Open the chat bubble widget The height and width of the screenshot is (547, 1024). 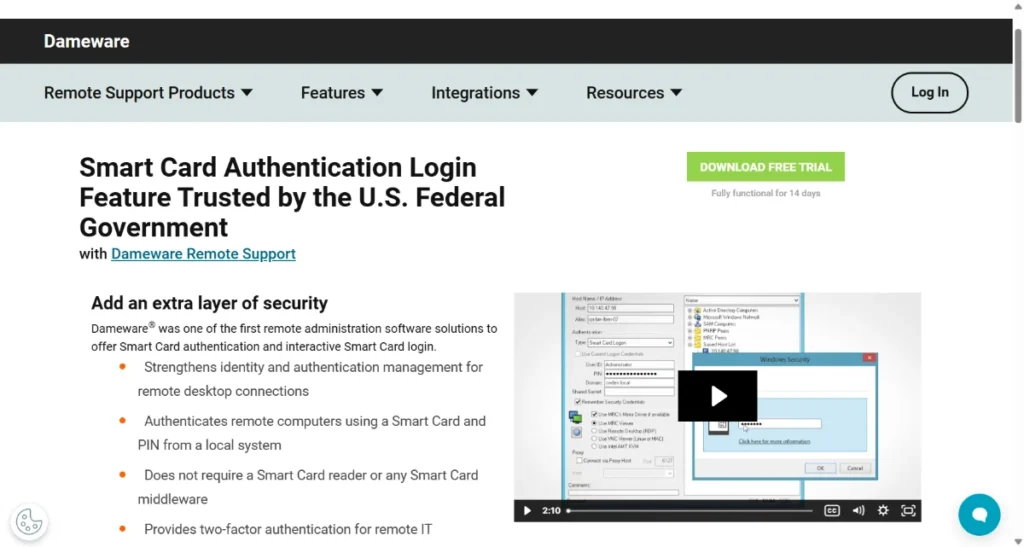coord(979,514)
